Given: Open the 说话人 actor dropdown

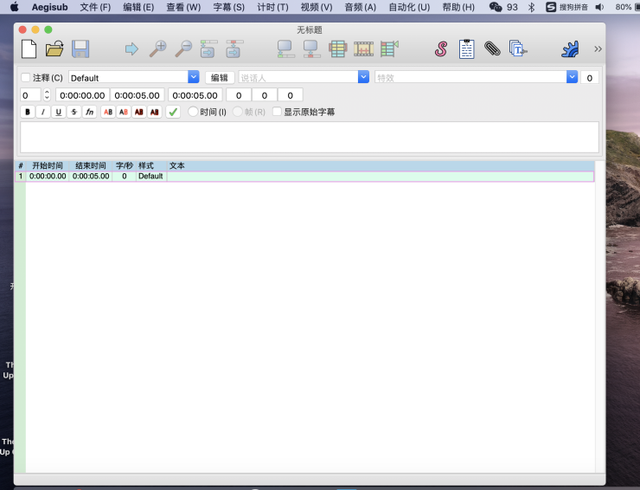Looking at the screenshot, I should pos(363,77).
